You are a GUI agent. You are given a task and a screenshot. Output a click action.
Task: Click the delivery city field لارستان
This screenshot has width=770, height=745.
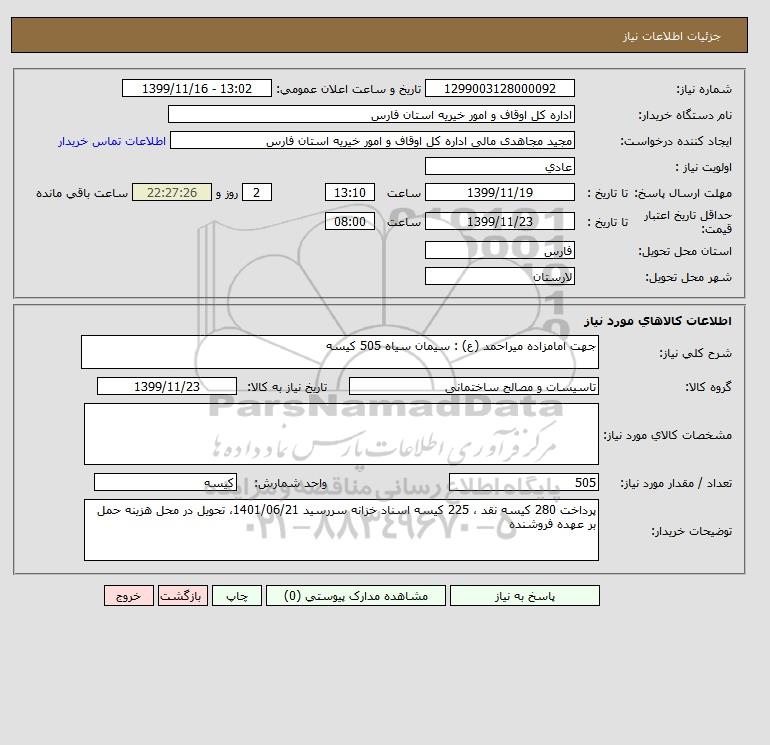(499, 276)
